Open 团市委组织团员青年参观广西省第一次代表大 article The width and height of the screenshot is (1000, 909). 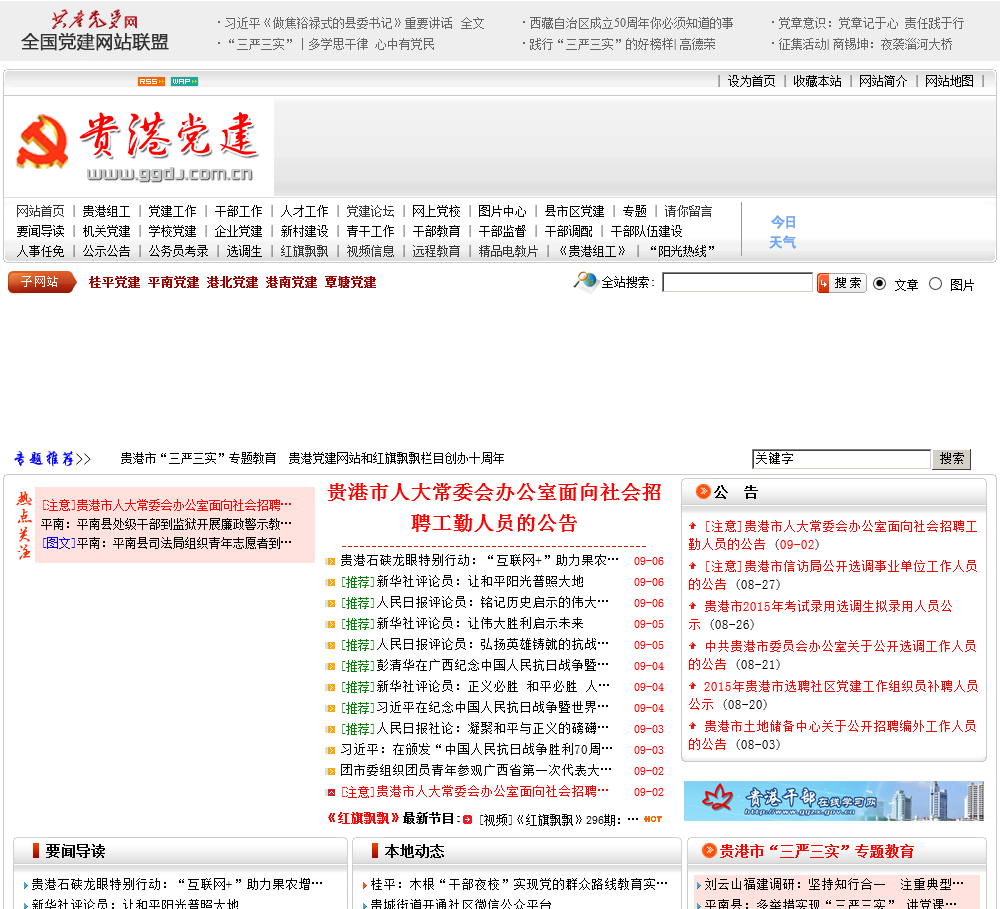(x=476, y=771)
